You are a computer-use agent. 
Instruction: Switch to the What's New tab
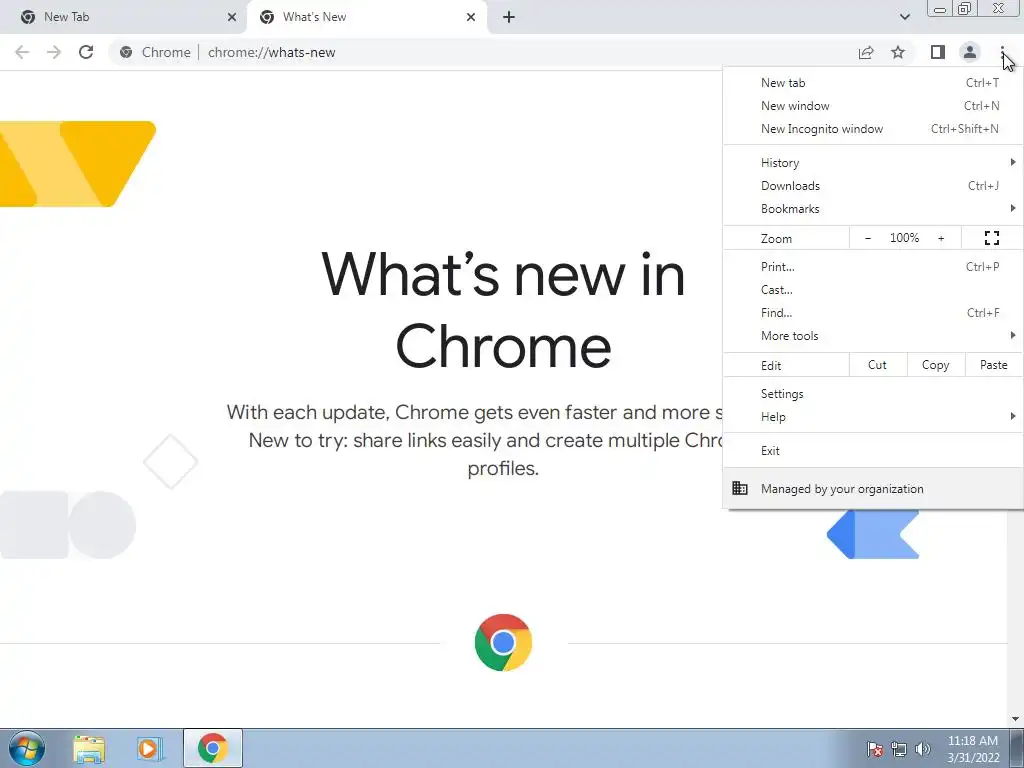(x=366, y=17)
